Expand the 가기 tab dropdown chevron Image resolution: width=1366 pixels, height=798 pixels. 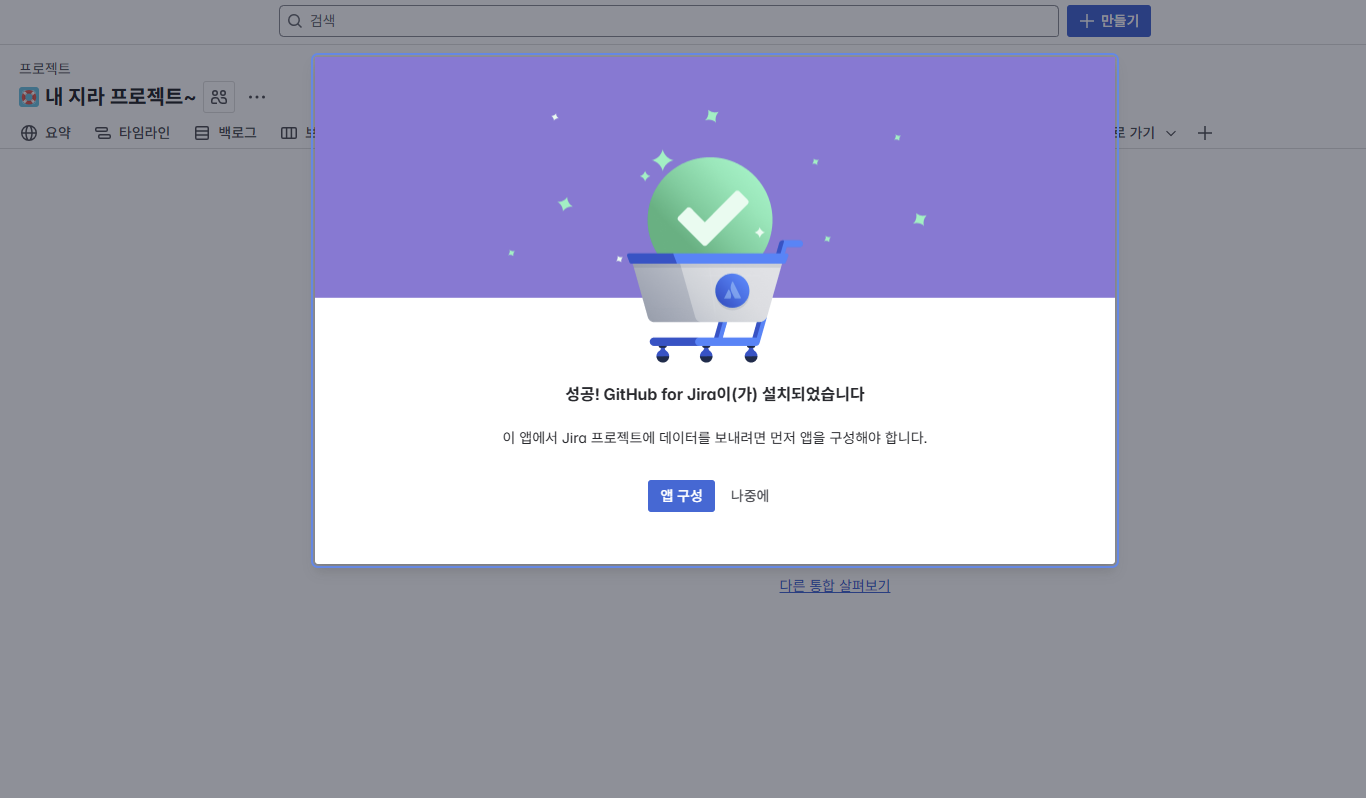(1171, 133)
